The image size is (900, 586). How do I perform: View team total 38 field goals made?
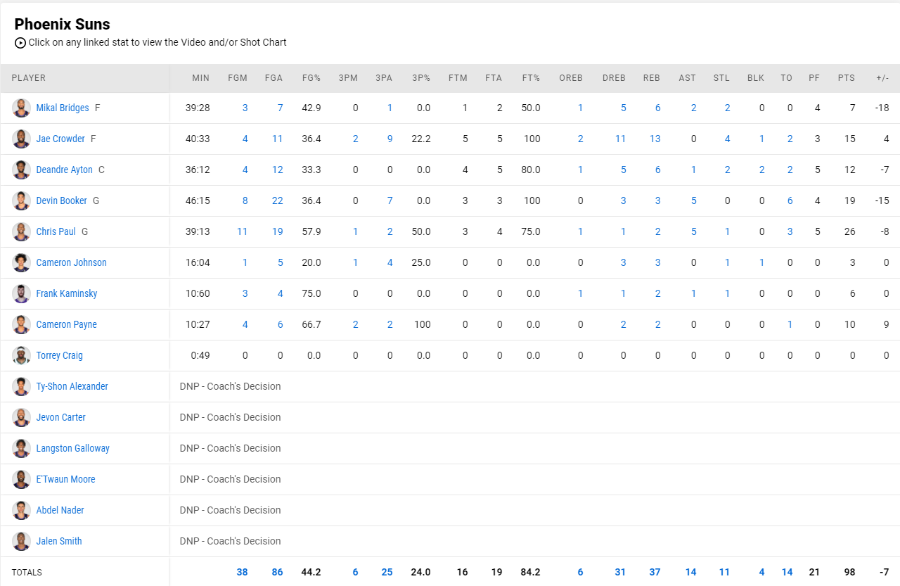(x=242, y=572)
